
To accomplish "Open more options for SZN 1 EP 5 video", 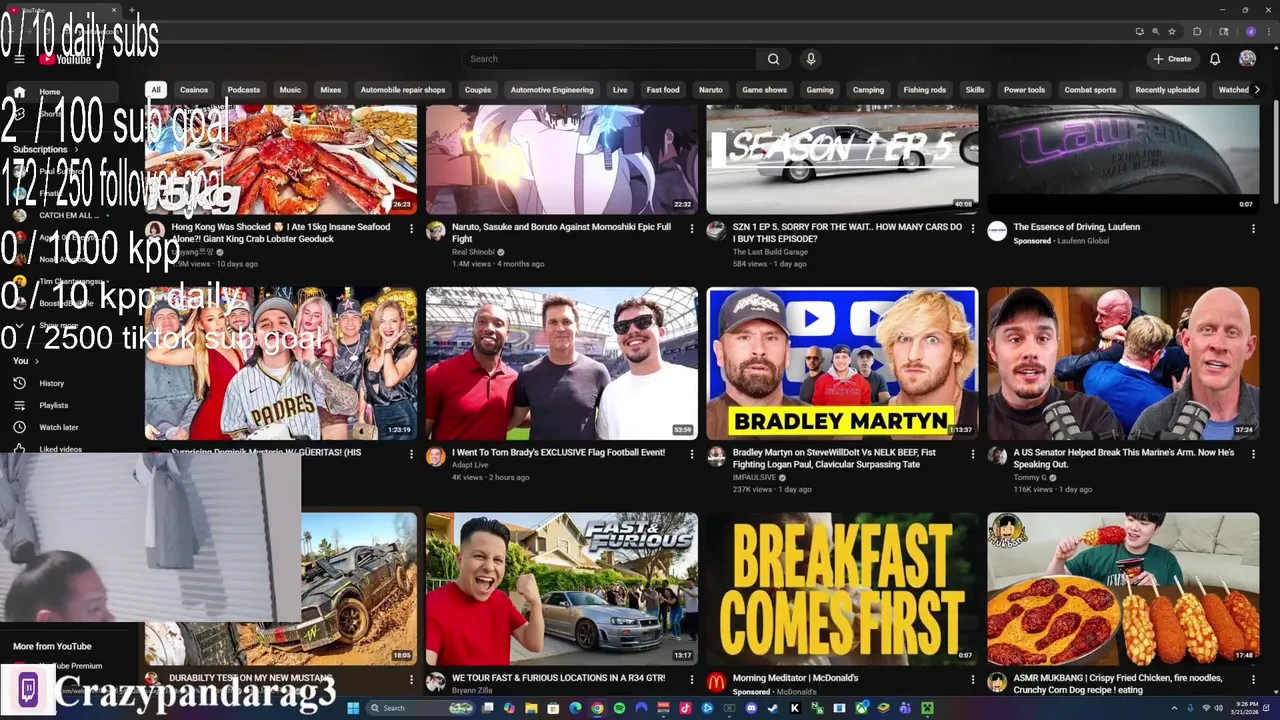I will [x=972, y=229].
